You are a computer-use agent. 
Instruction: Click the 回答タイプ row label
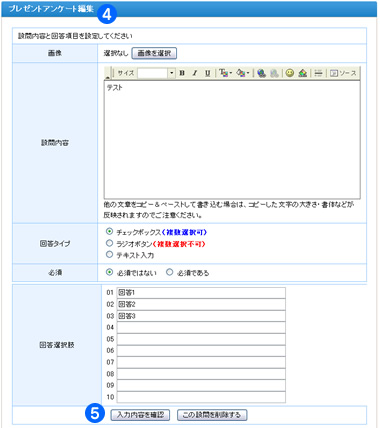coord(55,244)
